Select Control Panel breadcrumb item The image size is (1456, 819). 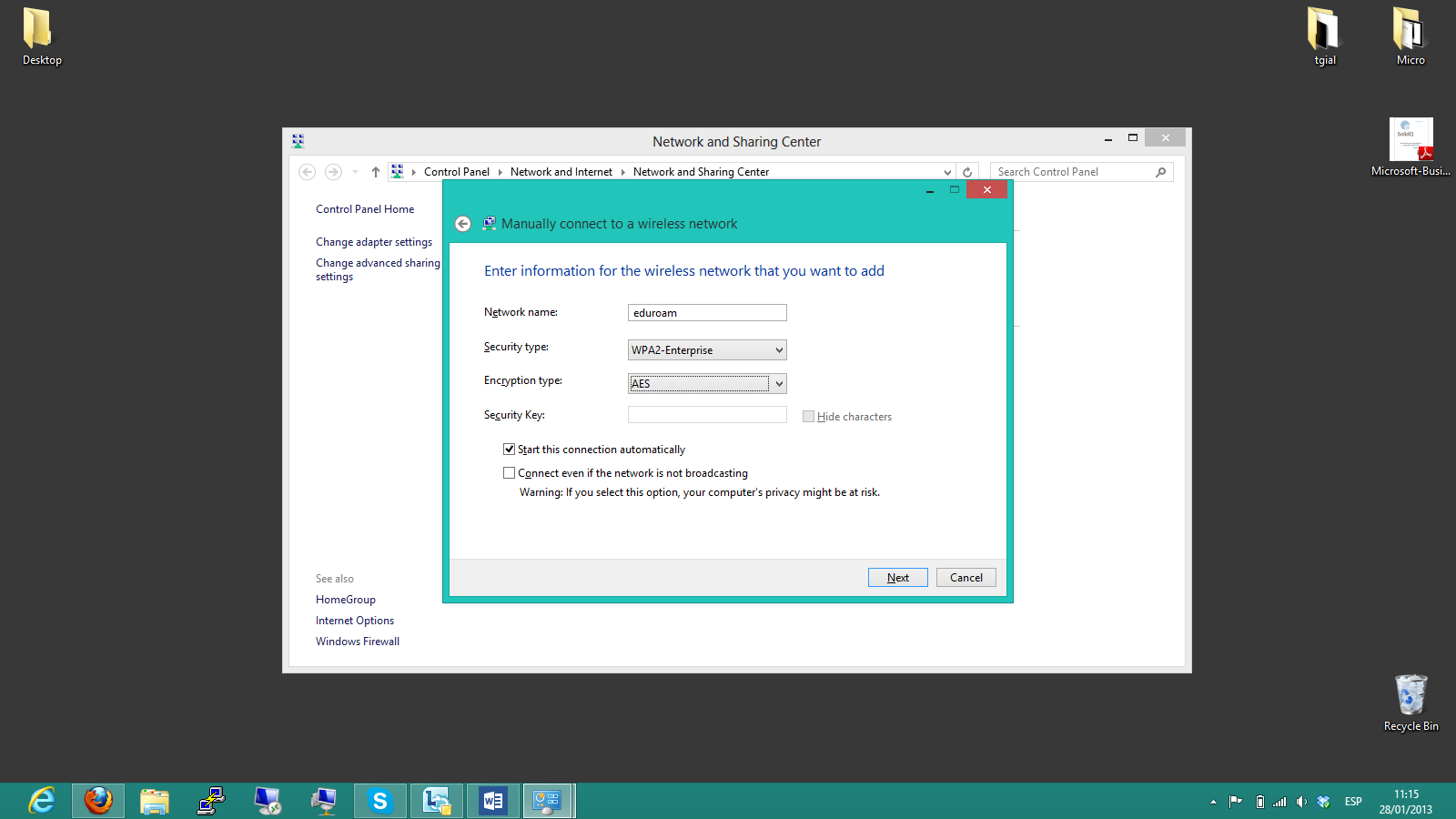click(456, 172)
